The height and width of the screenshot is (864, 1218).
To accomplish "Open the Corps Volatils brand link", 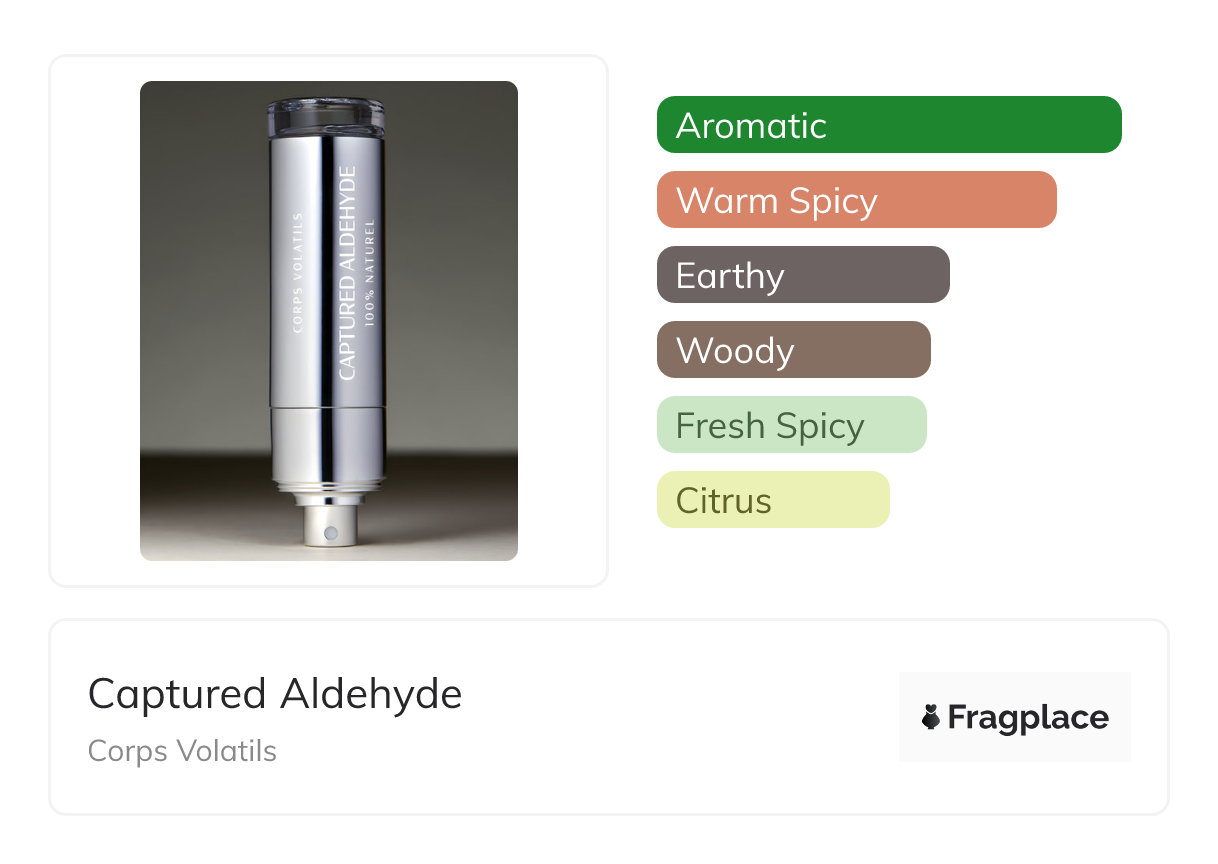I will (182, 751).
